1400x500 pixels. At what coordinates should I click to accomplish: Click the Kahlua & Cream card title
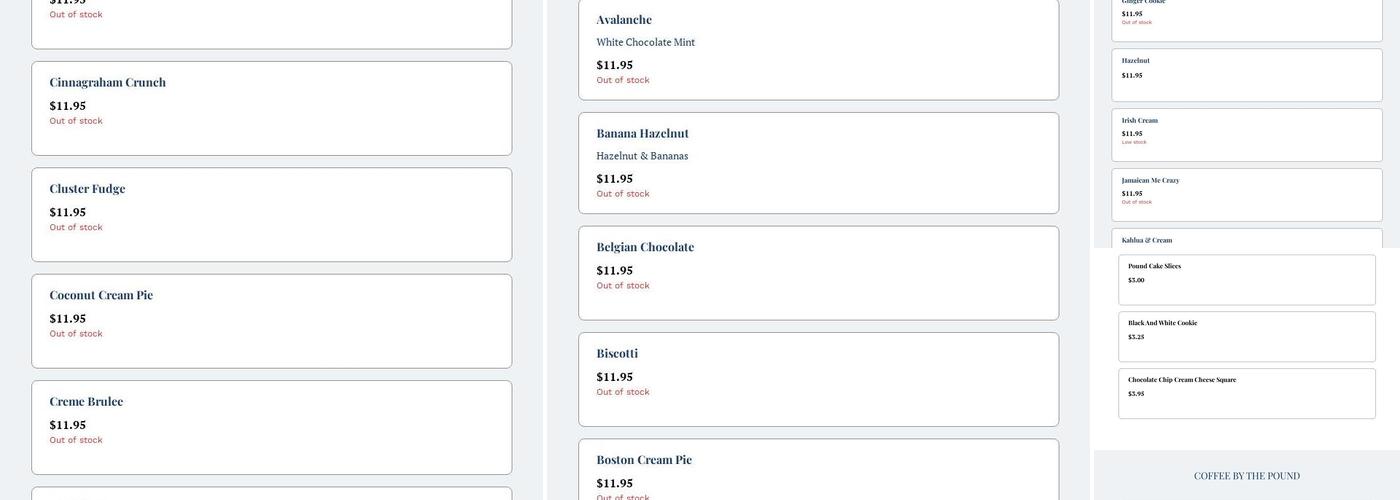[x=1147, y=240]
